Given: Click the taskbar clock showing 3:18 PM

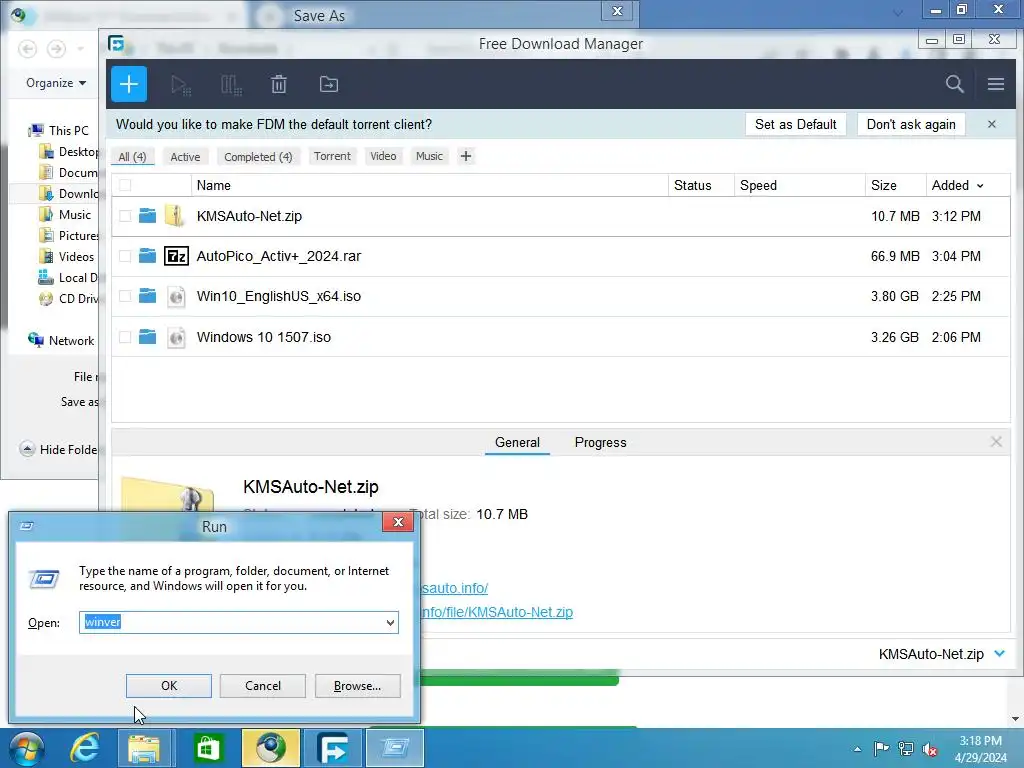Looking at the screenshot, I should pyautogui.click(x=980, y=749).
